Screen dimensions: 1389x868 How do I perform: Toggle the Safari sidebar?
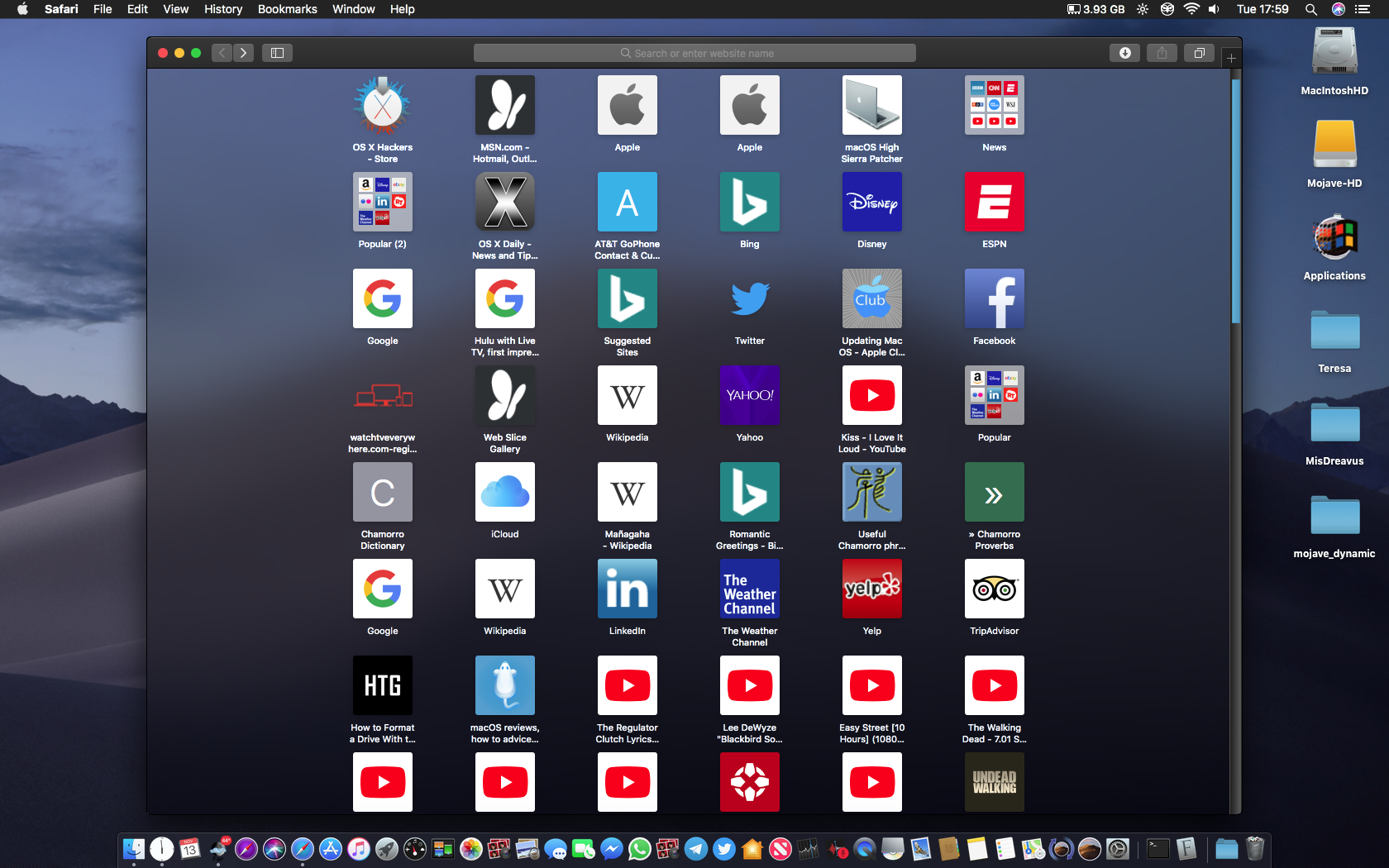pyautogui.click(x=278, y=53)
